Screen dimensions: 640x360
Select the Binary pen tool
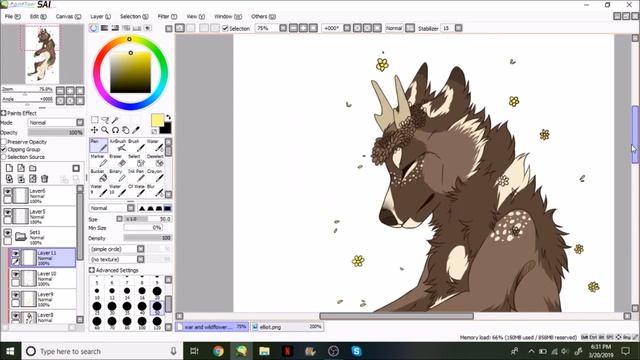(x=118, y=176)
